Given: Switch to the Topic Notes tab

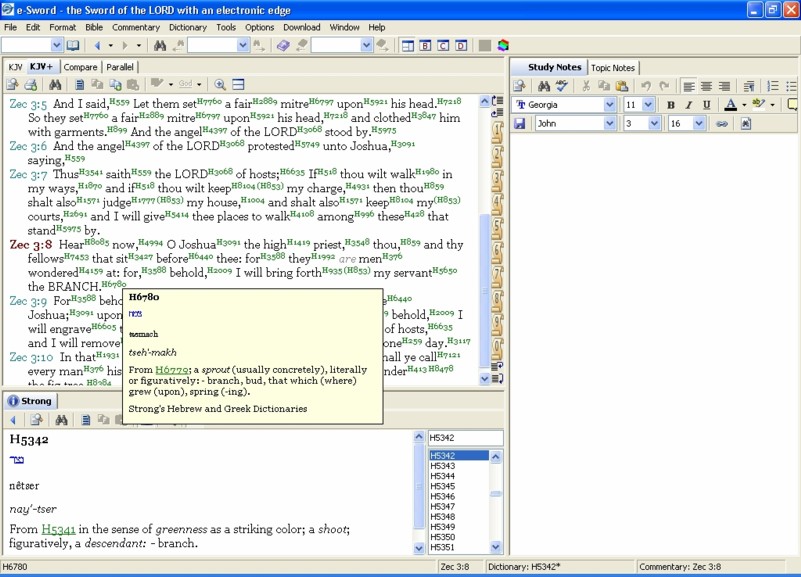Looking at the screenshot, I should click(613, 67).
